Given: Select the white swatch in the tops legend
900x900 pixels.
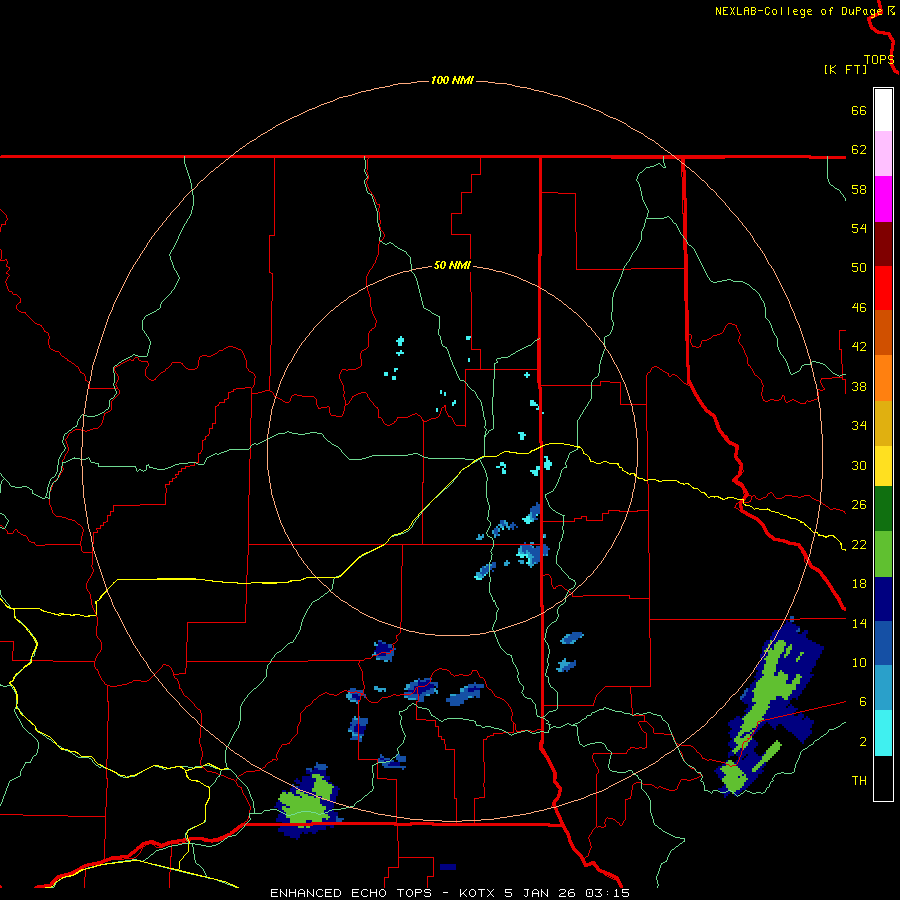Looking at the screenshot, I should tap(883, 110).
